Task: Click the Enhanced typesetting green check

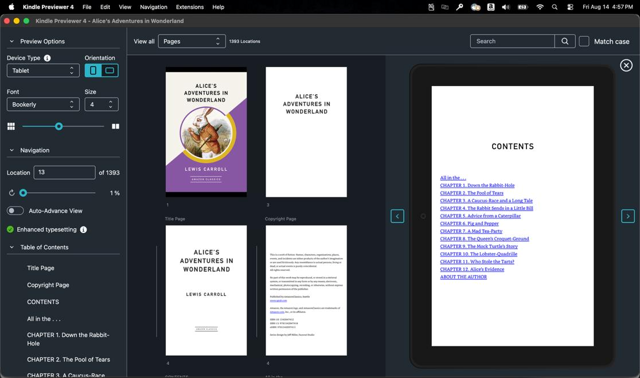Action: point(10,229)
